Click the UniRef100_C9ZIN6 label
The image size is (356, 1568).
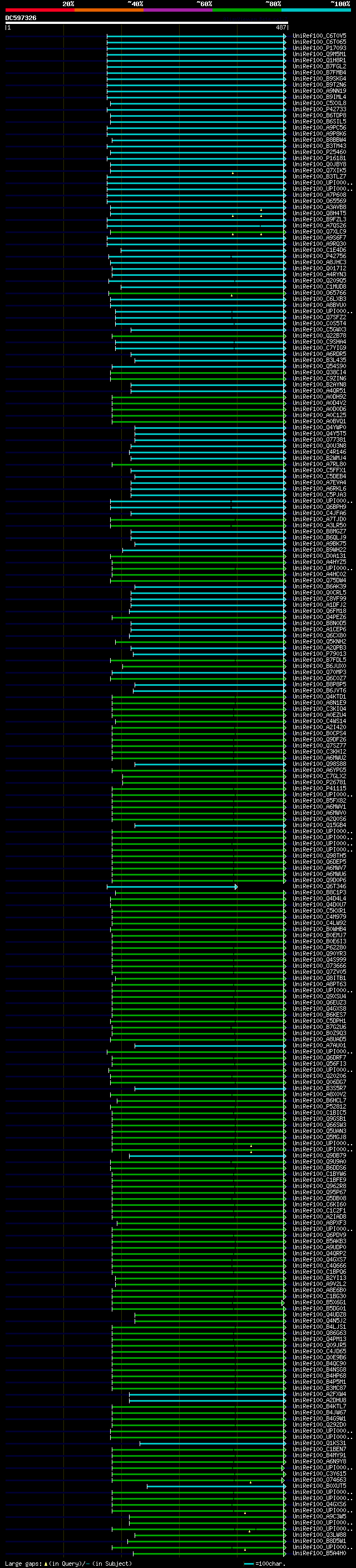(319, 379)
